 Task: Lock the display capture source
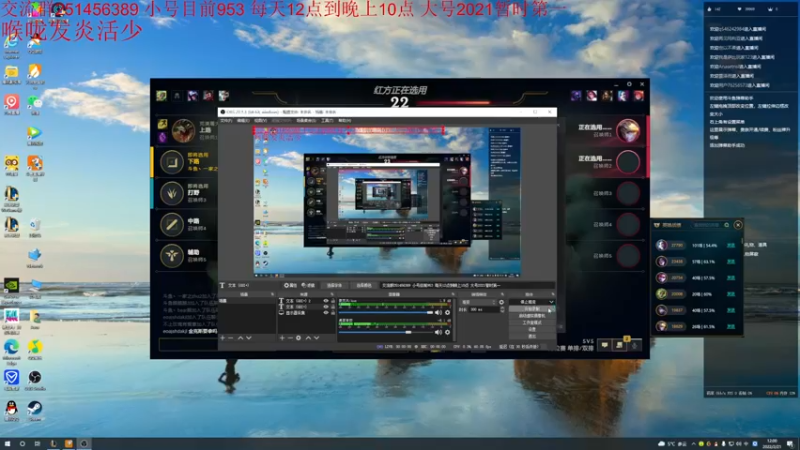coord(333,313)
